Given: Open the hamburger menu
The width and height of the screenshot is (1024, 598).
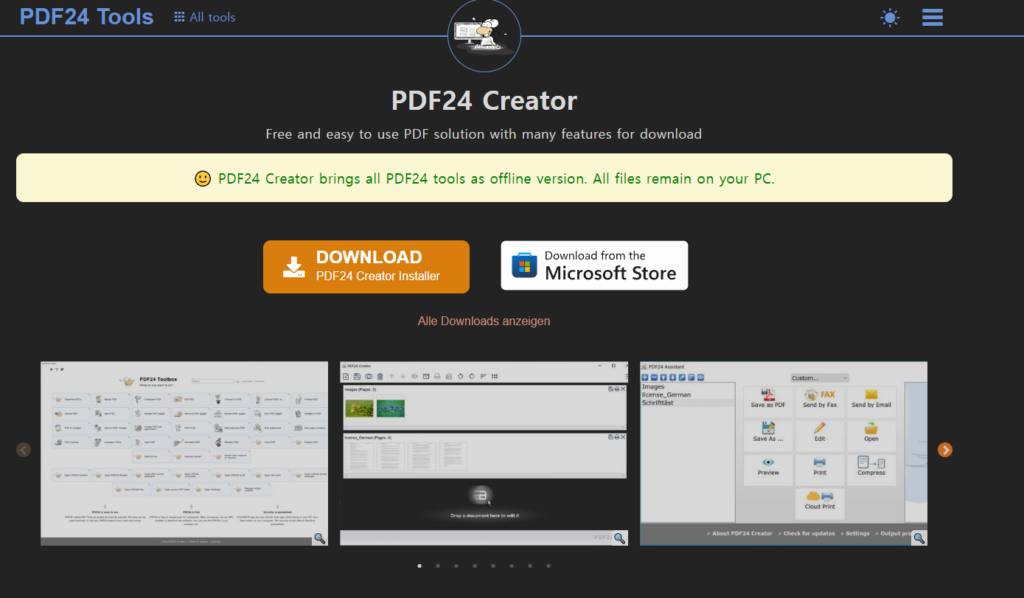Looking at the screenshot, I should click(932, 18).
